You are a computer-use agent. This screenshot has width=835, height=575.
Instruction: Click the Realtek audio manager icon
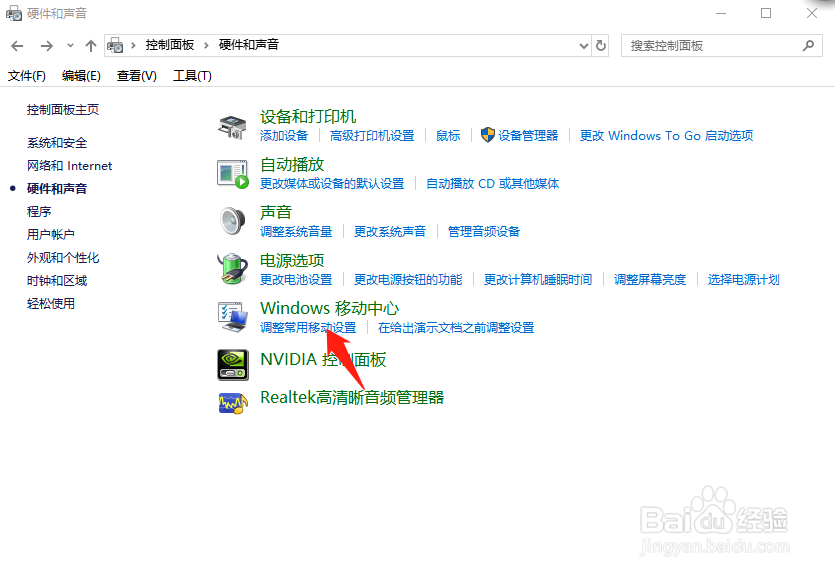coord(233,403)
